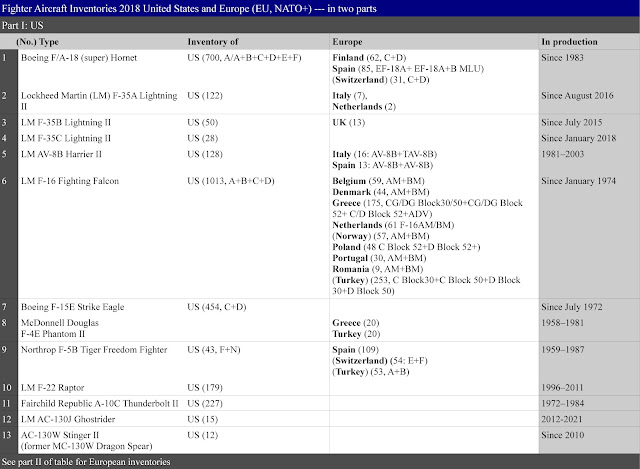
Task: Select 'LM F-22 Raptor' cell
Action: (x=52, y=387)
